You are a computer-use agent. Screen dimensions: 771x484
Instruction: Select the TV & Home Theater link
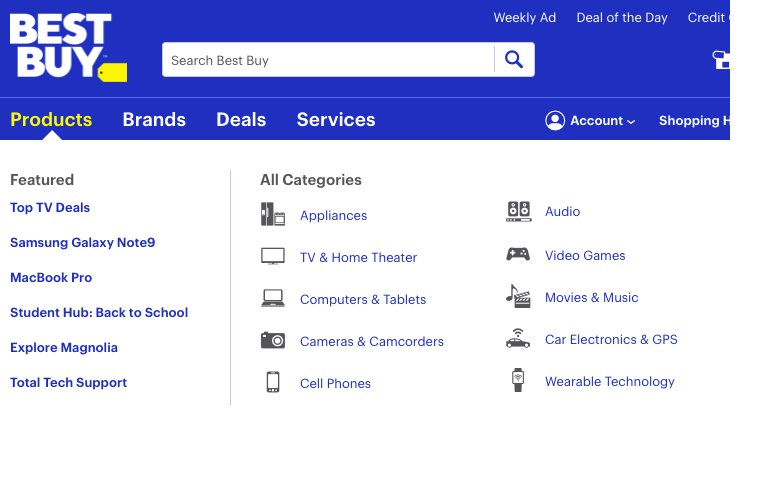pyautogui.click(x=358, y=257)
